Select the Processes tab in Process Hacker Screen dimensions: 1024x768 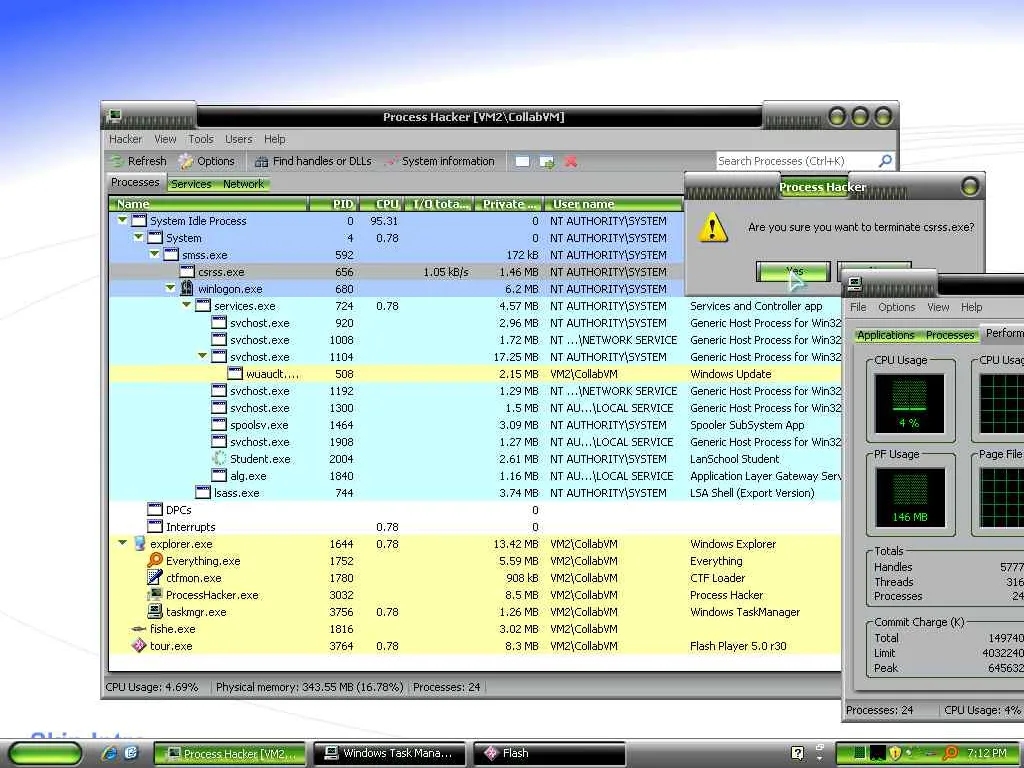coord(135,182)
